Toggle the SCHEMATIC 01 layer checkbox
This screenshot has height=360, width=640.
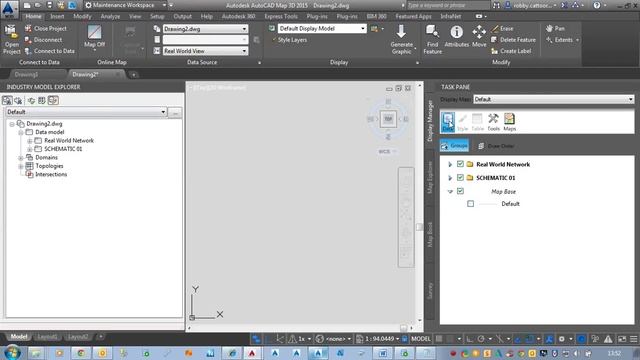pyautogui.click(x=460, y=178)
